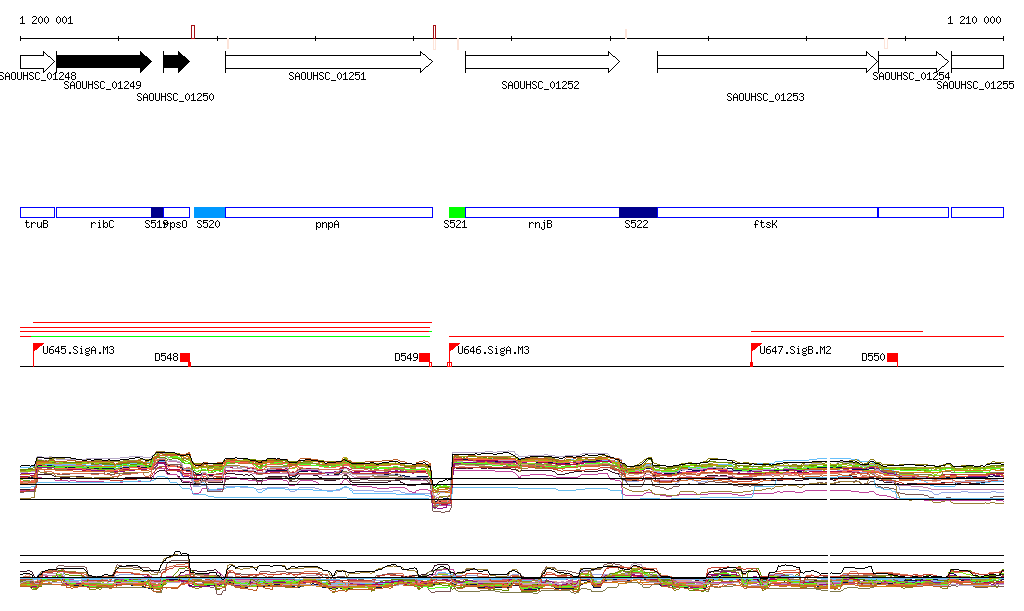Click the U647.SigB.M2 red promoter flag
This screenshot has width=1024, height=611.
click(755, 349)
